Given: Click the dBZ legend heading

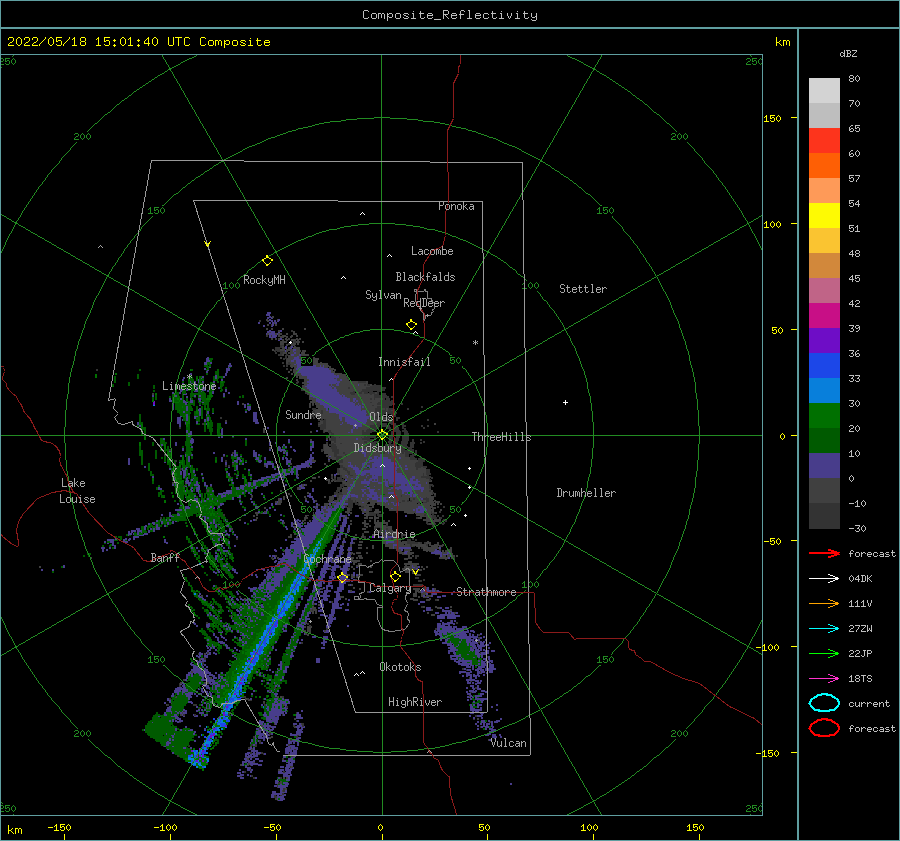Looking at the screenshot, I should click(x=848, y=53).
